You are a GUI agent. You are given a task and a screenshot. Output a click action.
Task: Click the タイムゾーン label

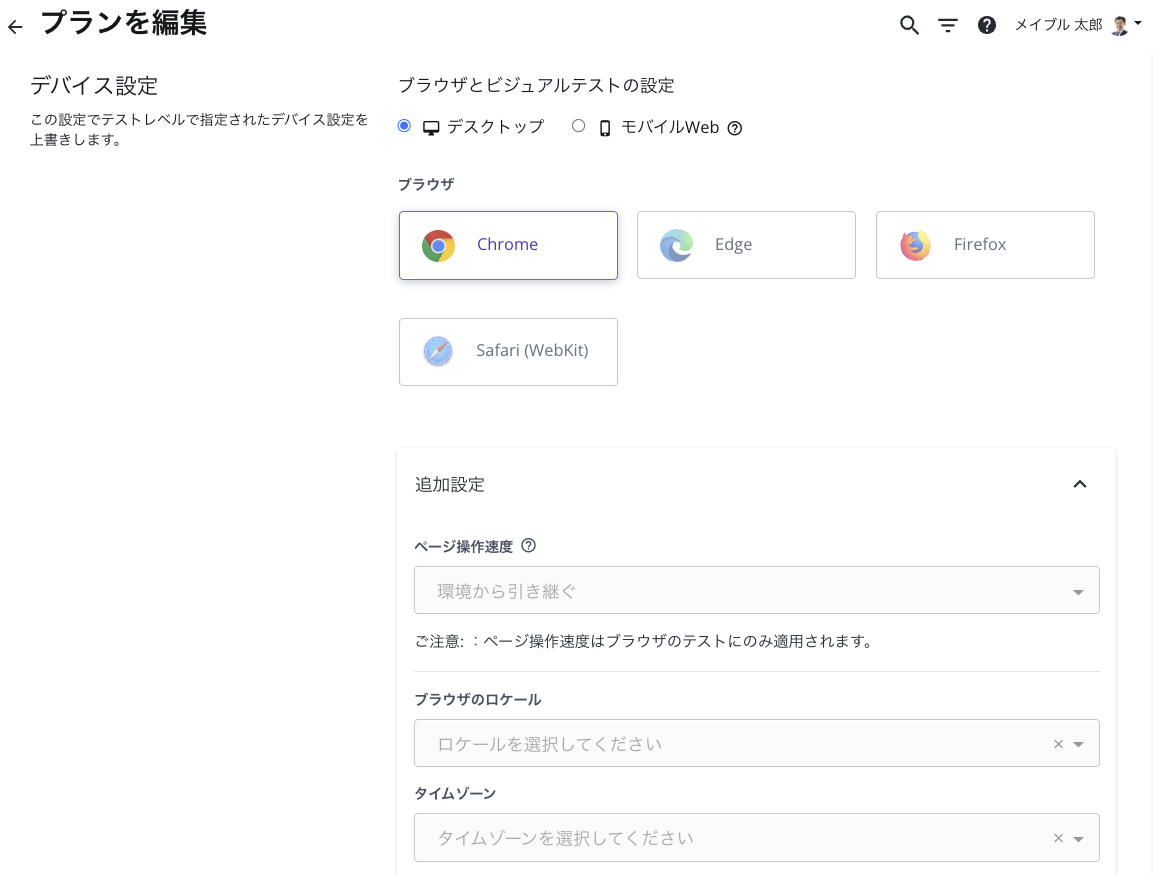point(455,793)
